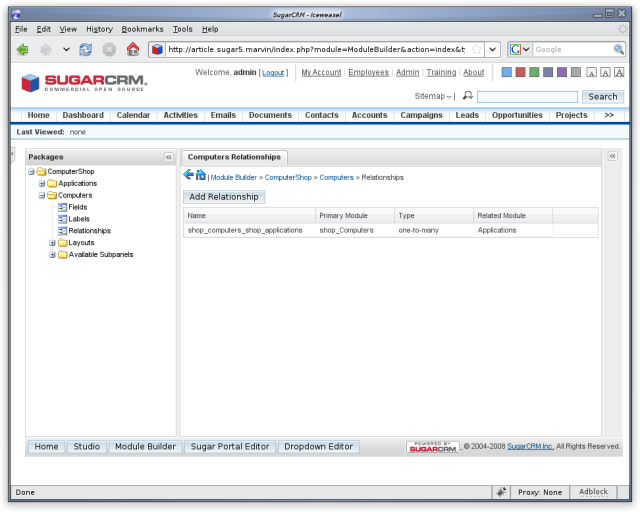Click the Powered by SugarCRM badge

tap(433, 447)
